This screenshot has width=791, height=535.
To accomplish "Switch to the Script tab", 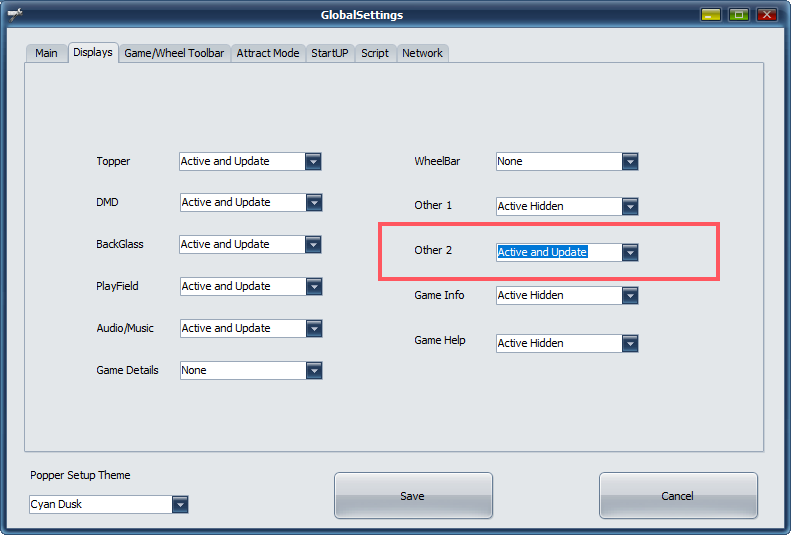I will [375, 54].
